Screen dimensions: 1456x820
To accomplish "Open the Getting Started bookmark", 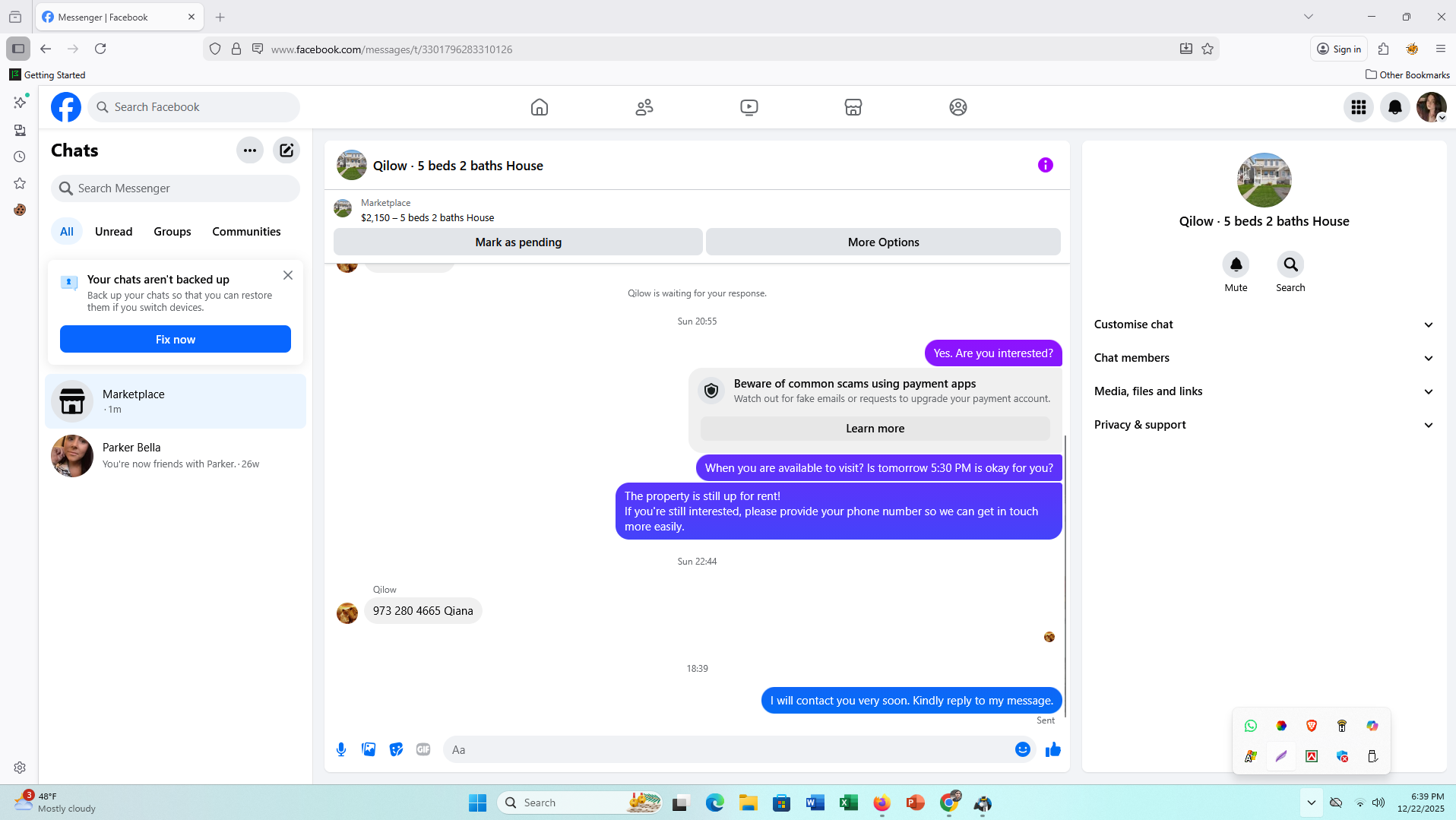I will click(47, 74).
